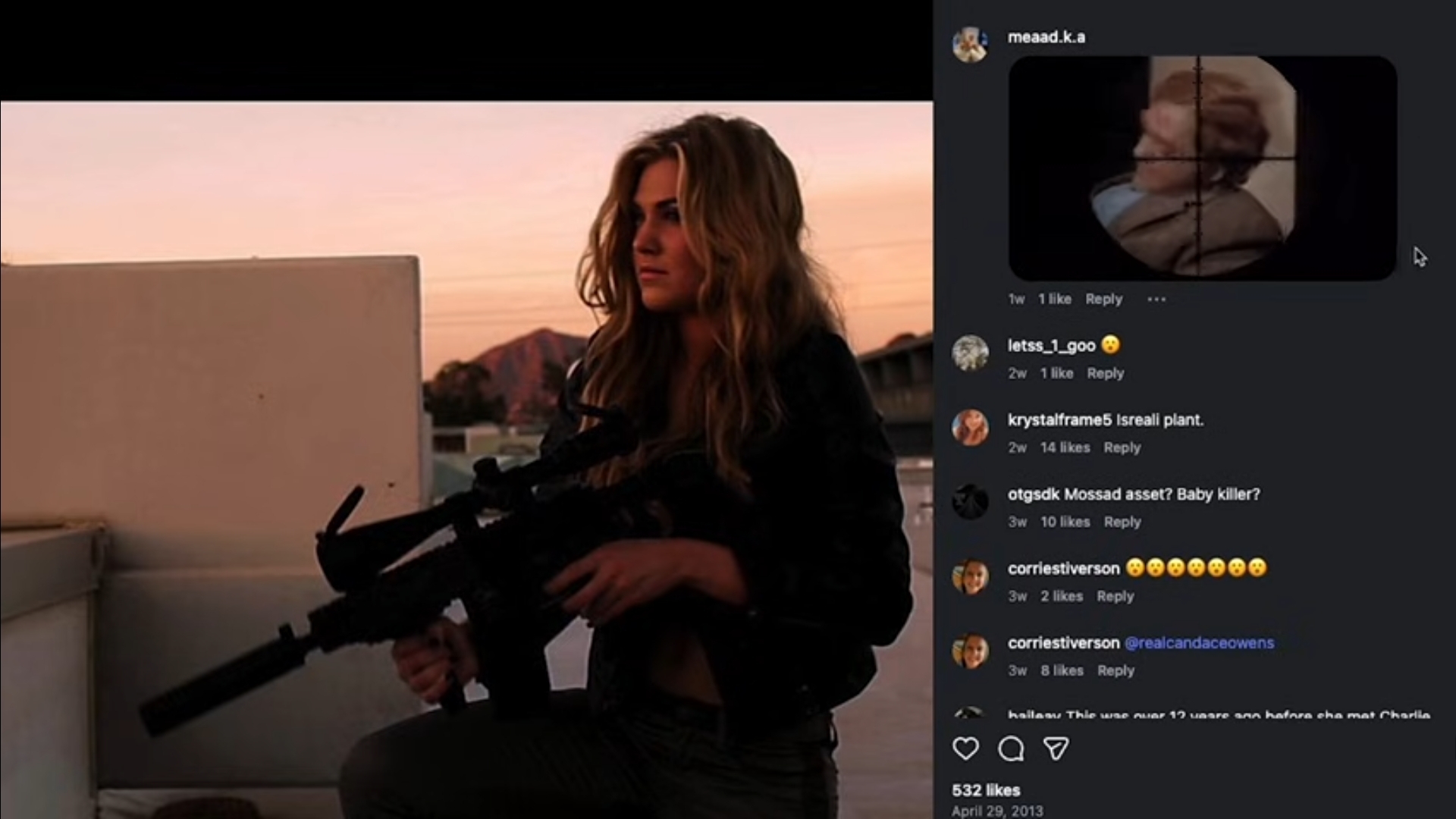View 14 likes on krystalframe5 comment
This screenshot has width=1456, height=819.
(x=1065, y=447)
